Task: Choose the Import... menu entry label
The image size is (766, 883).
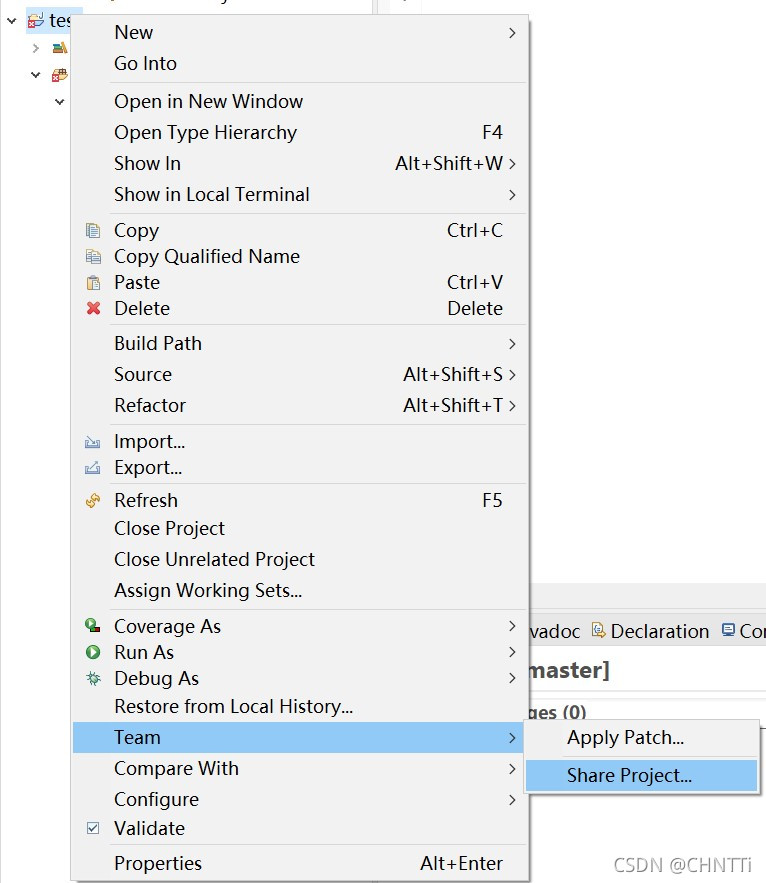Action: coord(149,442)
